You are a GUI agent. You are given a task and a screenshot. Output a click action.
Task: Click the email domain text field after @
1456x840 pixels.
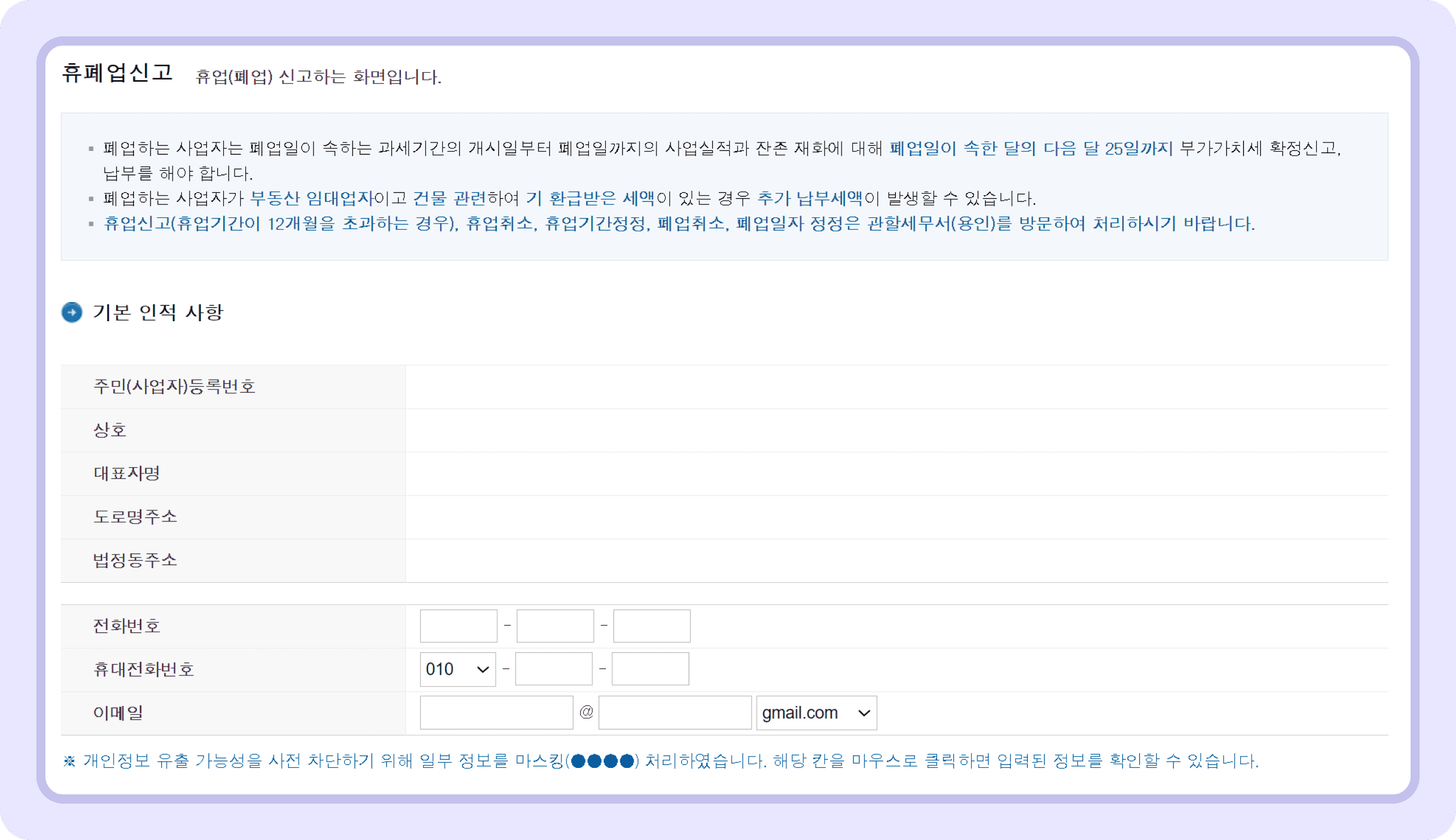point(675,713)
